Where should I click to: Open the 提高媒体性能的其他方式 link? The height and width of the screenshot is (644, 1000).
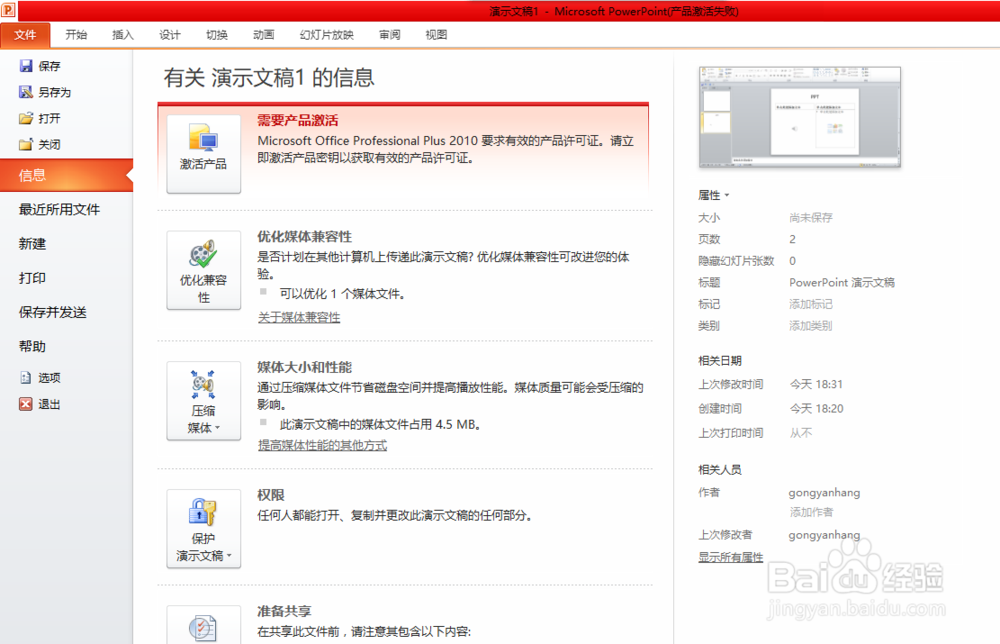[x=323, y=445]
